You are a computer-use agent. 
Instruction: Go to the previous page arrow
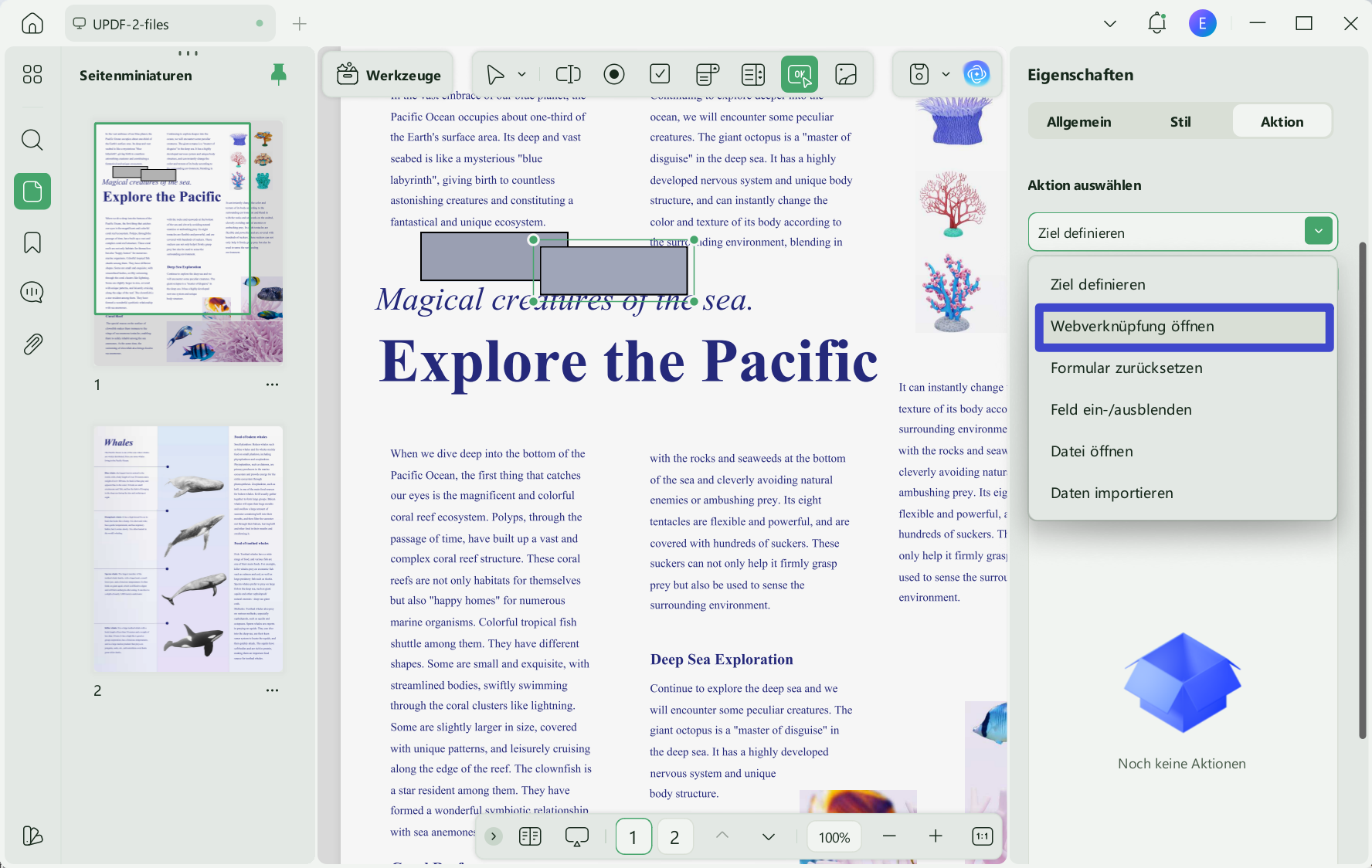[722, 836]
